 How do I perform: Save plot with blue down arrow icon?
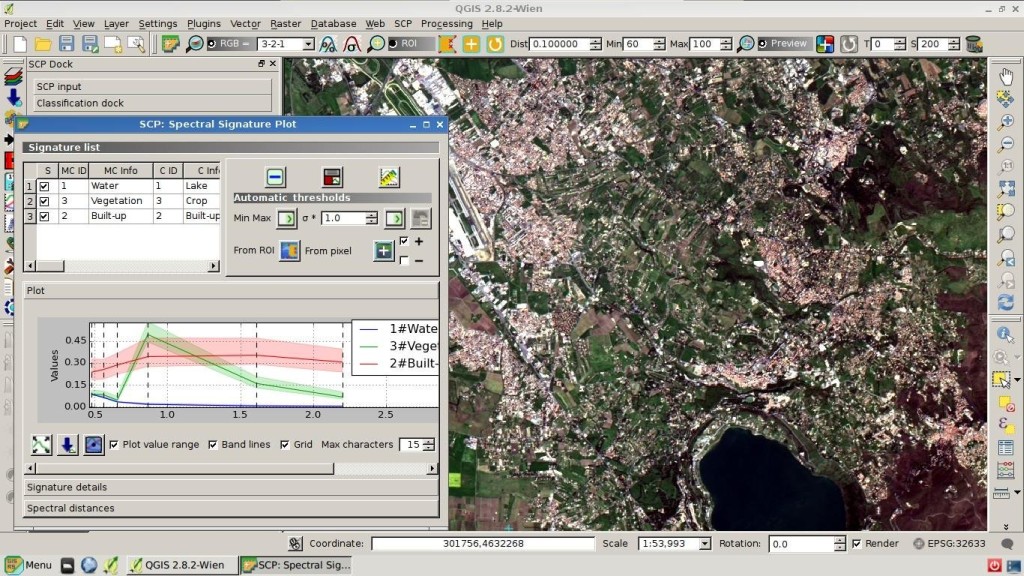pos(67,445)
